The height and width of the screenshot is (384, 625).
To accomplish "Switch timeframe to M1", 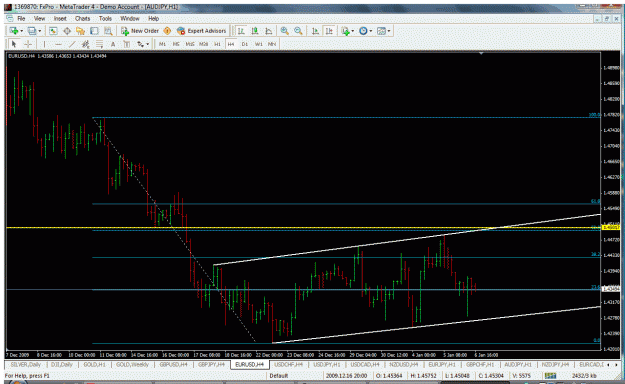I will tap(162, 44).
